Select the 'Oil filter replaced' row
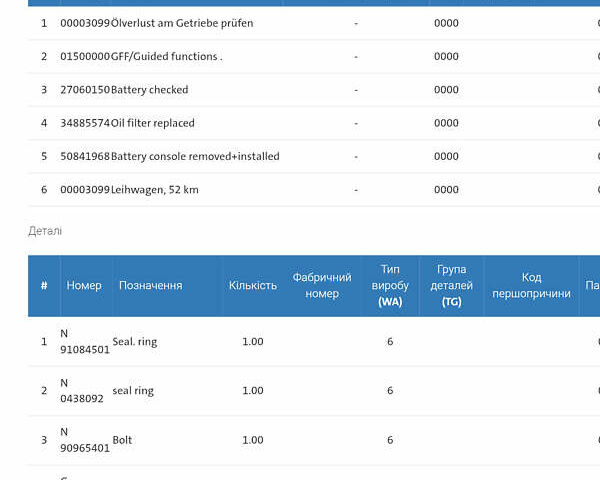This screenshot has width=600, height=480. (152, 123)
